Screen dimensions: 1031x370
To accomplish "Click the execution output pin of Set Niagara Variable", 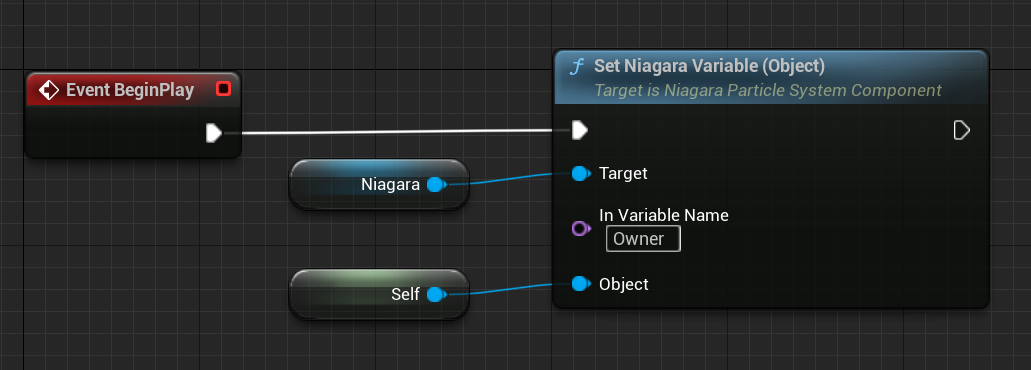I will coord(961,131).
